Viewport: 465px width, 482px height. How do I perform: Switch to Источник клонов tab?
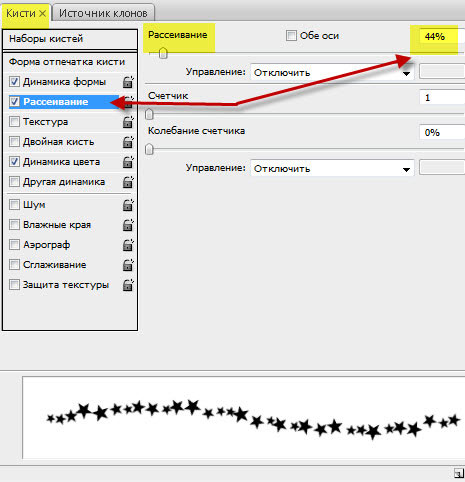[103, 13]
